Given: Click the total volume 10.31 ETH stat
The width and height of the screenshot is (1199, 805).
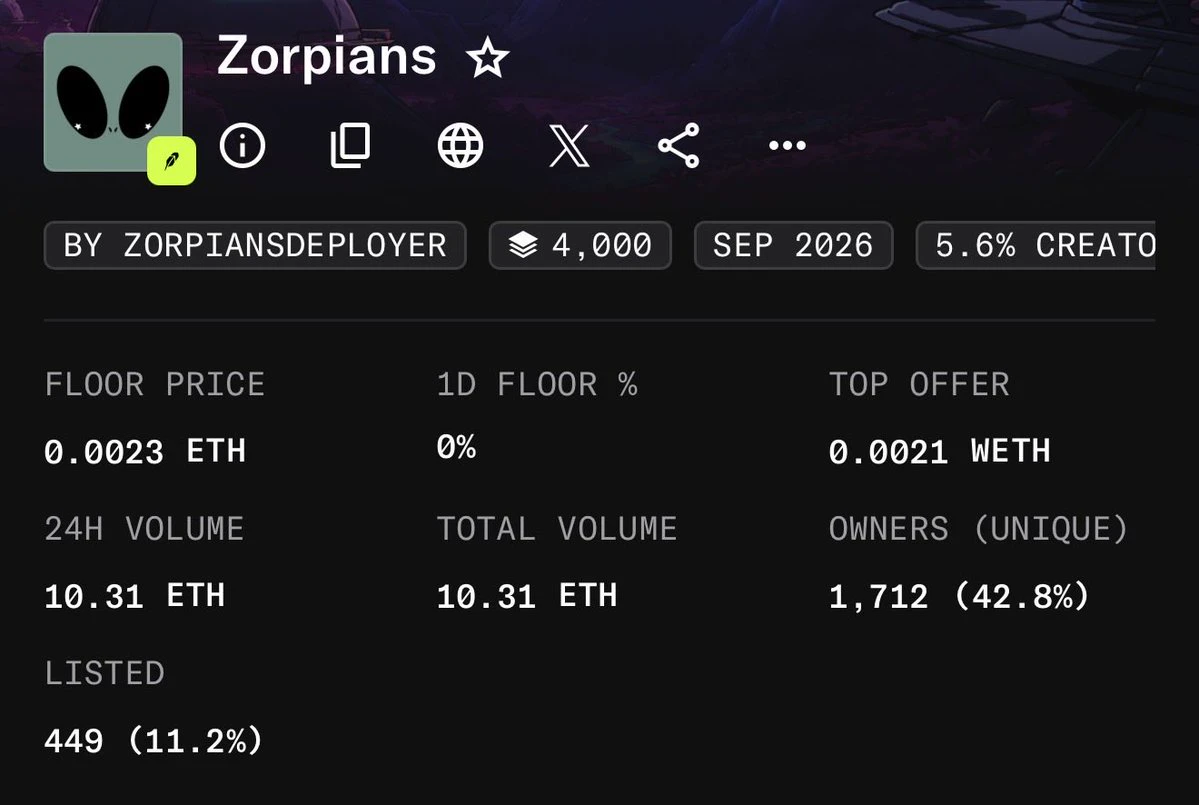Looking at the screenshot, I should pyautogui.click(x=527, y=596).
